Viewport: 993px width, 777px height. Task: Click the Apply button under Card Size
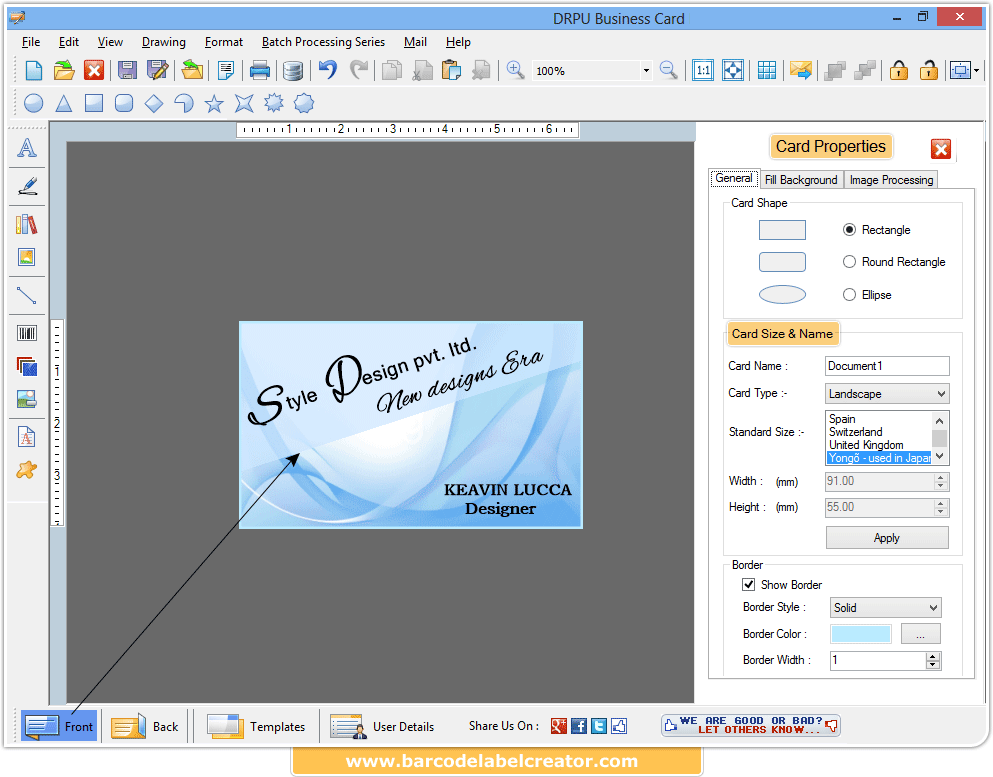pyautogui.click(x=886, y=537)
